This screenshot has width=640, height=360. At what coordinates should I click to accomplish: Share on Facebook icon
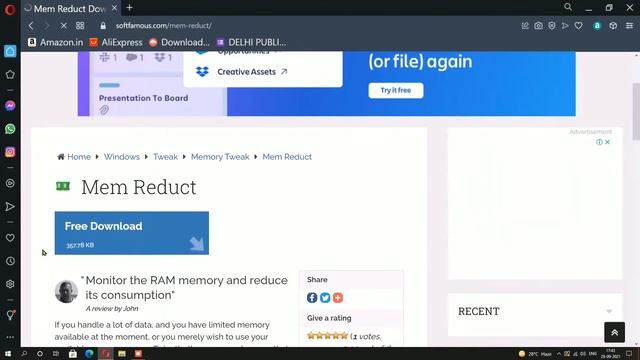(x=312, y=298)
